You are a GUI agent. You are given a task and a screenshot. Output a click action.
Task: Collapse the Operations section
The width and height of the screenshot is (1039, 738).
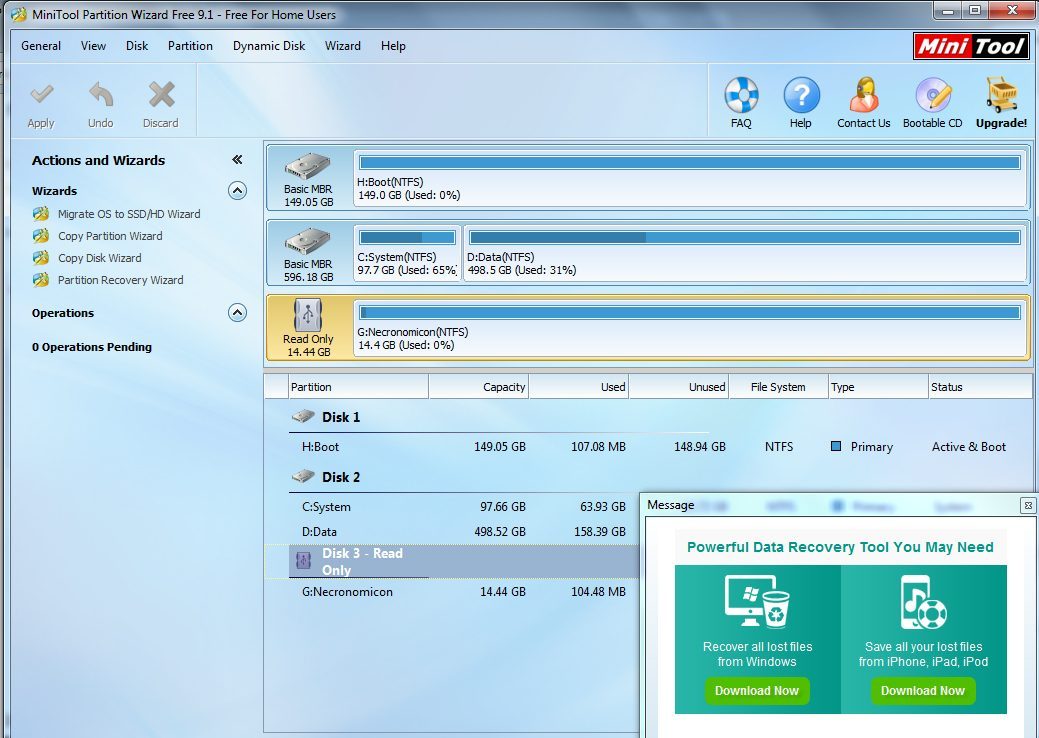click(x=237, y=313)
